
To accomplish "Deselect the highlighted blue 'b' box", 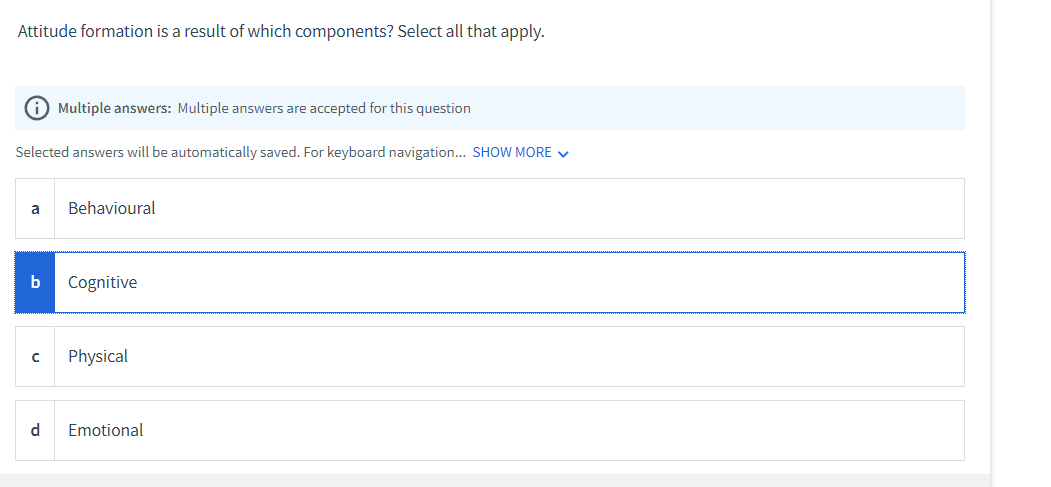I will tap(35, 283).
